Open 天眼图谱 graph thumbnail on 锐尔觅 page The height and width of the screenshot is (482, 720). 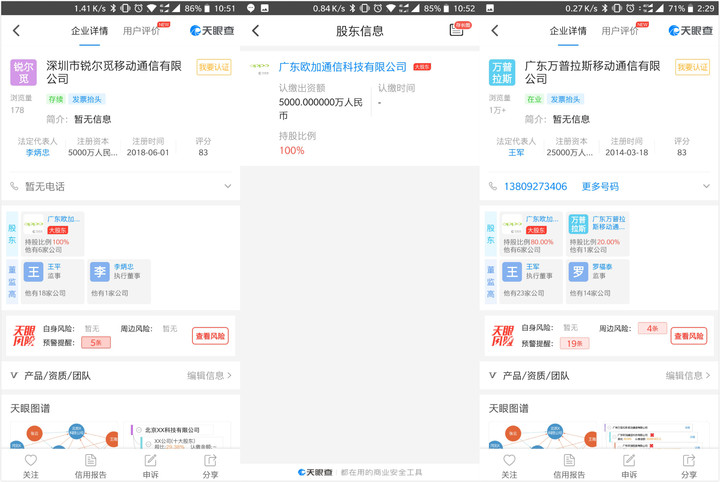pyautogui.click(x=64, y=435)
